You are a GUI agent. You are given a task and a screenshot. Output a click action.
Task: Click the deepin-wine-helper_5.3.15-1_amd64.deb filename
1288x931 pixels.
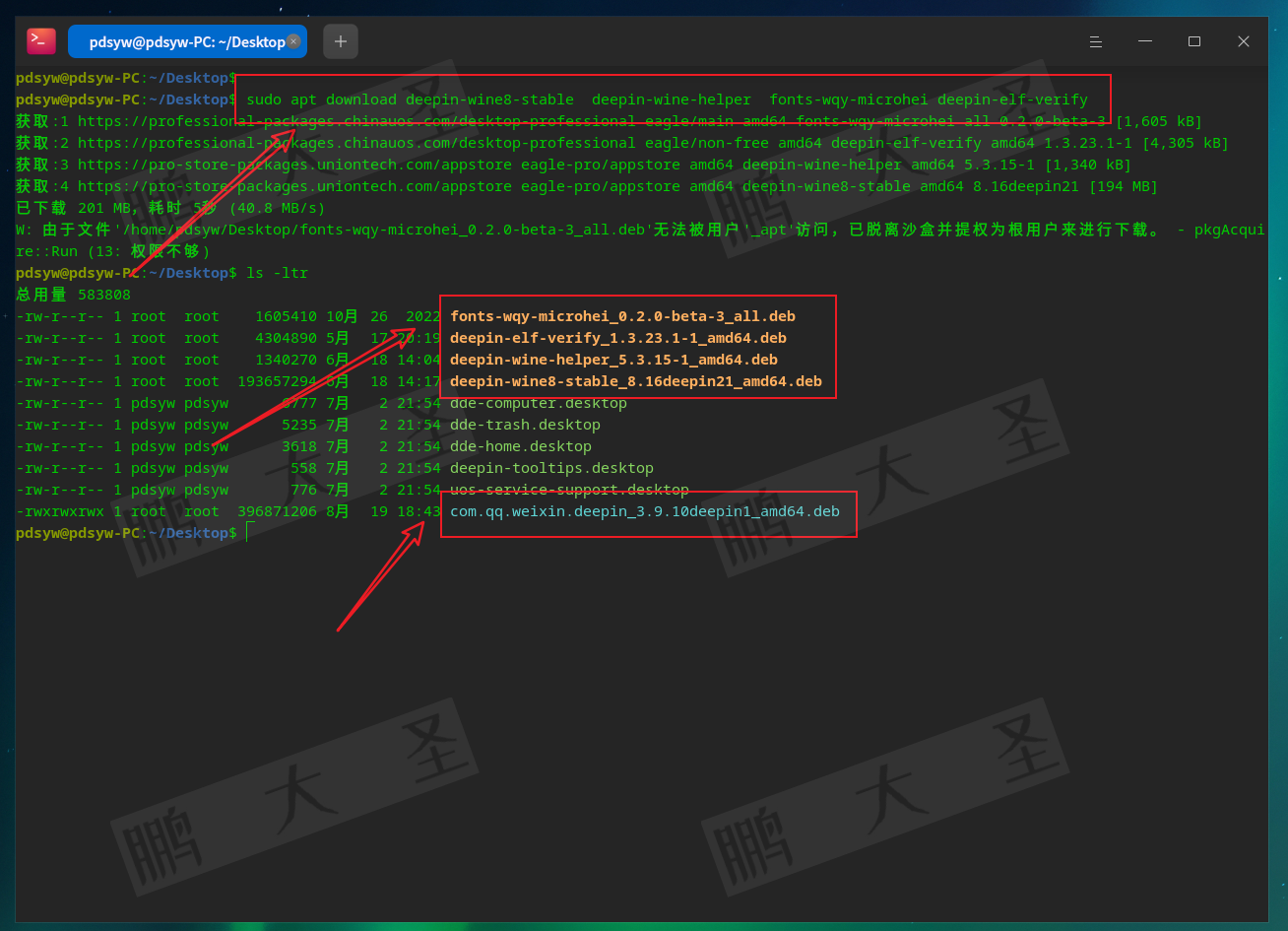pyautogui.click(x=613, y=360)
